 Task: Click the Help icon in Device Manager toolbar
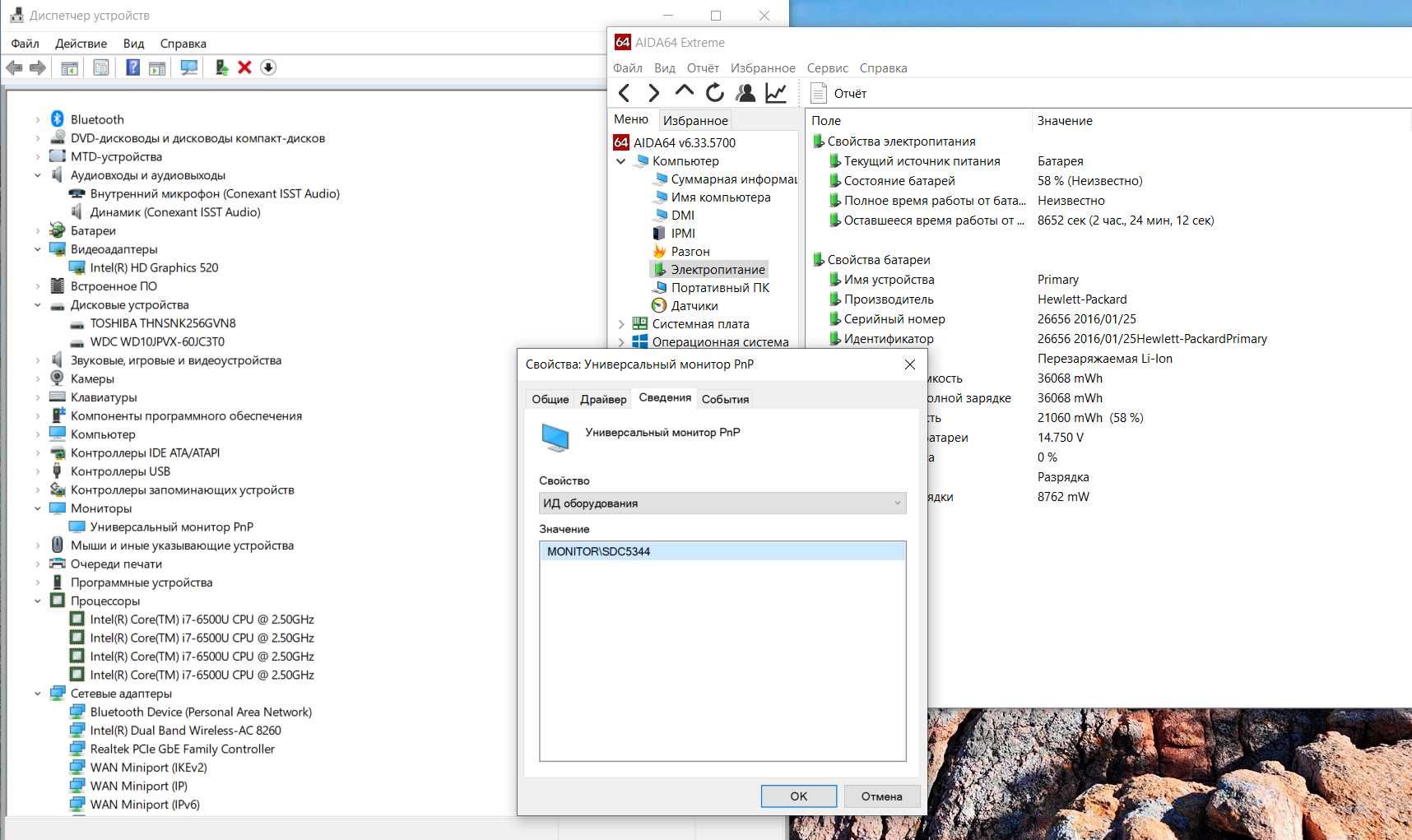(x=132, y=67)
